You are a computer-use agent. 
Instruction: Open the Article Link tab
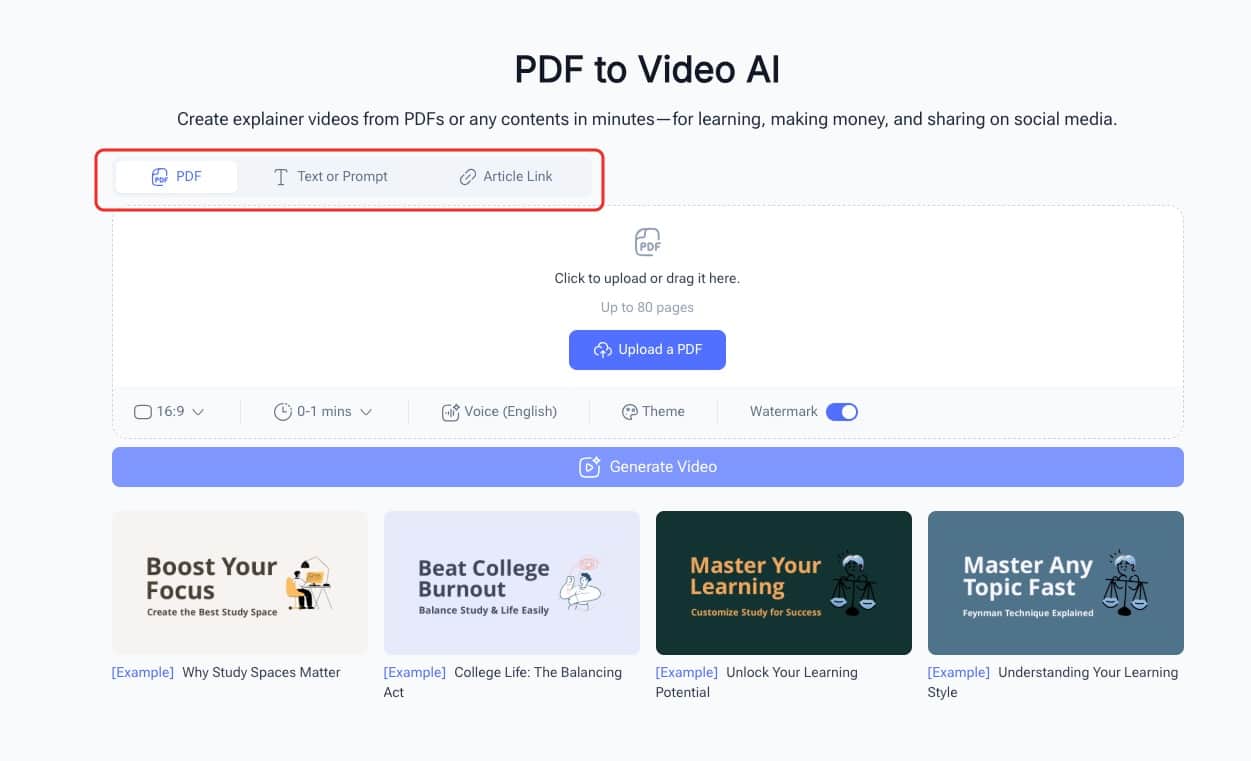505,177
